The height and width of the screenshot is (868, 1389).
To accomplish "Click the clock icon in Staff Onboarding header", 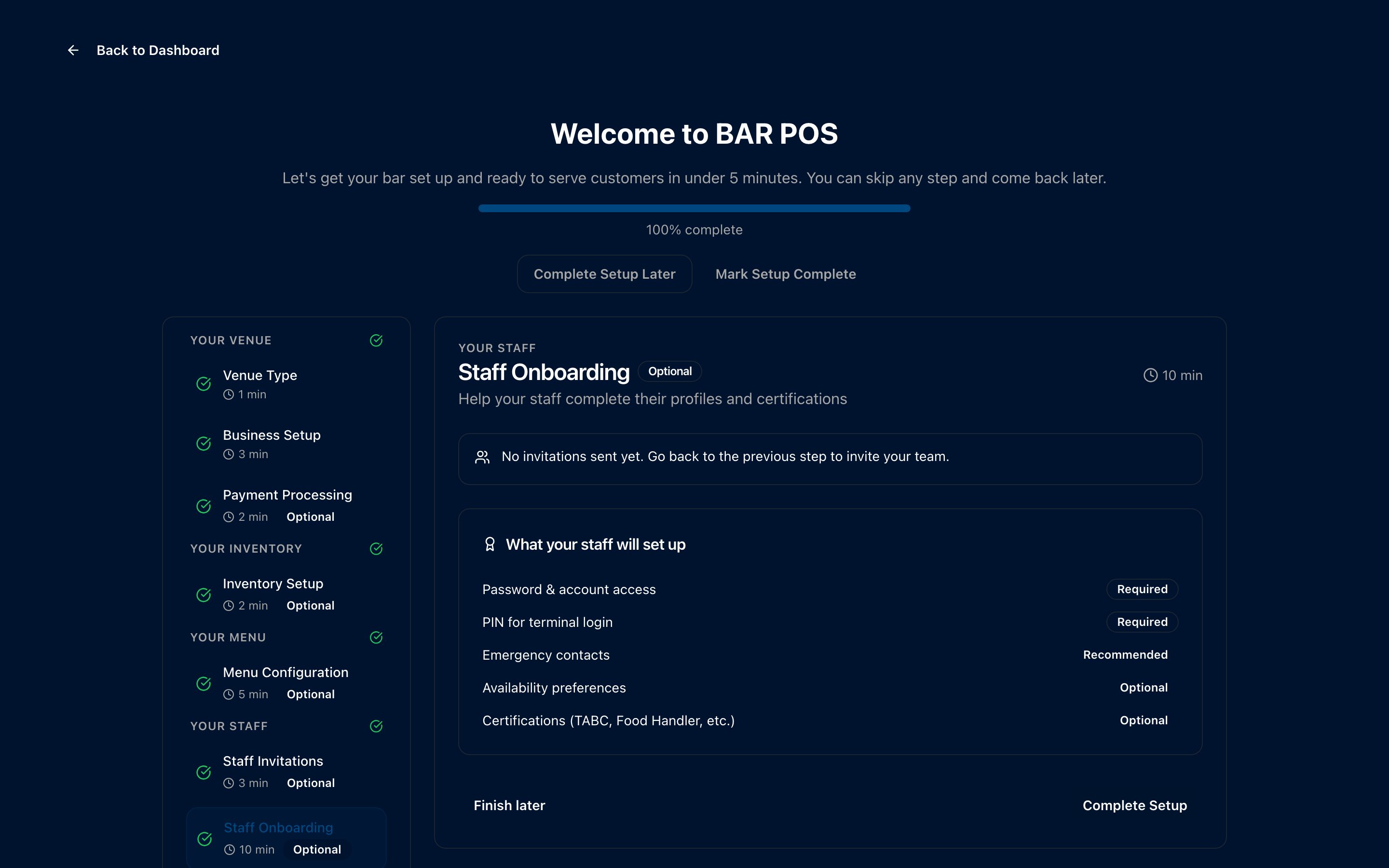I will (x=1150, y=375).
